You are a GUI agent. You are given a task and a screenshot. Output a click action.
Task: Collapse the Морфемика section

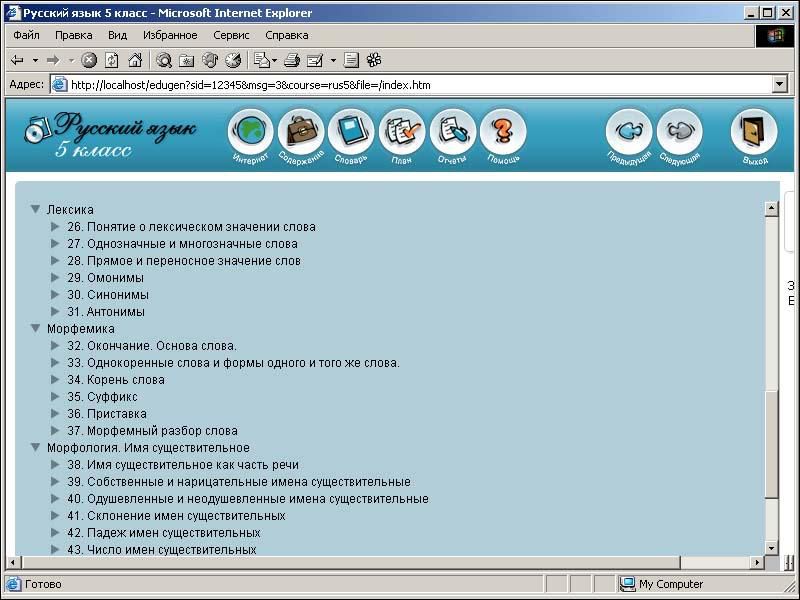(x=35, y=328)
